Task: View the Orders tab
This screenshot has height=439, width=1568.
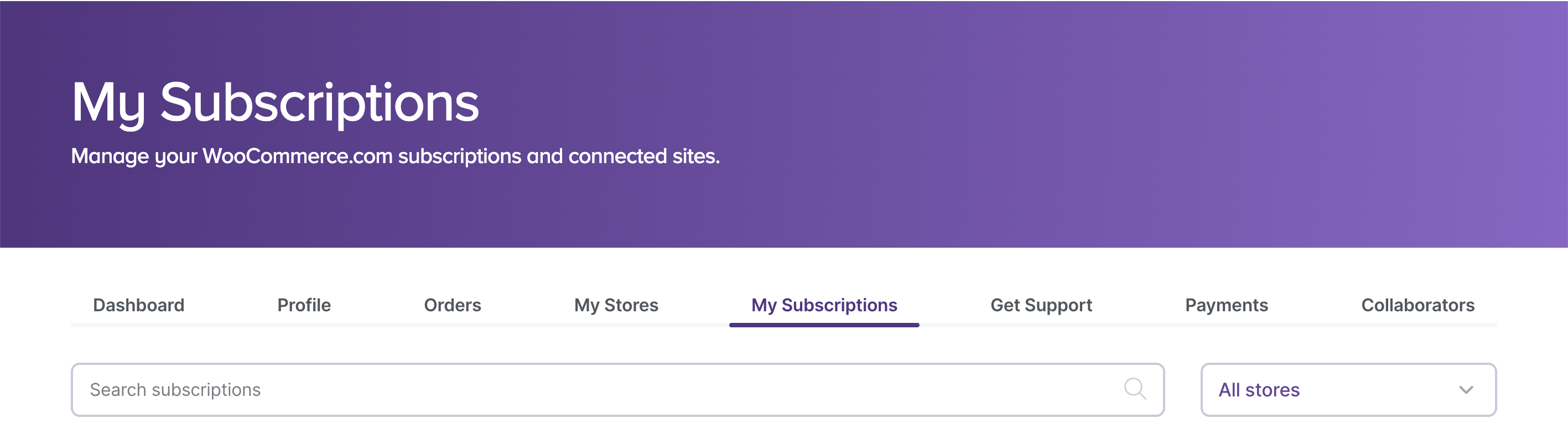Action: coord(451,305)
